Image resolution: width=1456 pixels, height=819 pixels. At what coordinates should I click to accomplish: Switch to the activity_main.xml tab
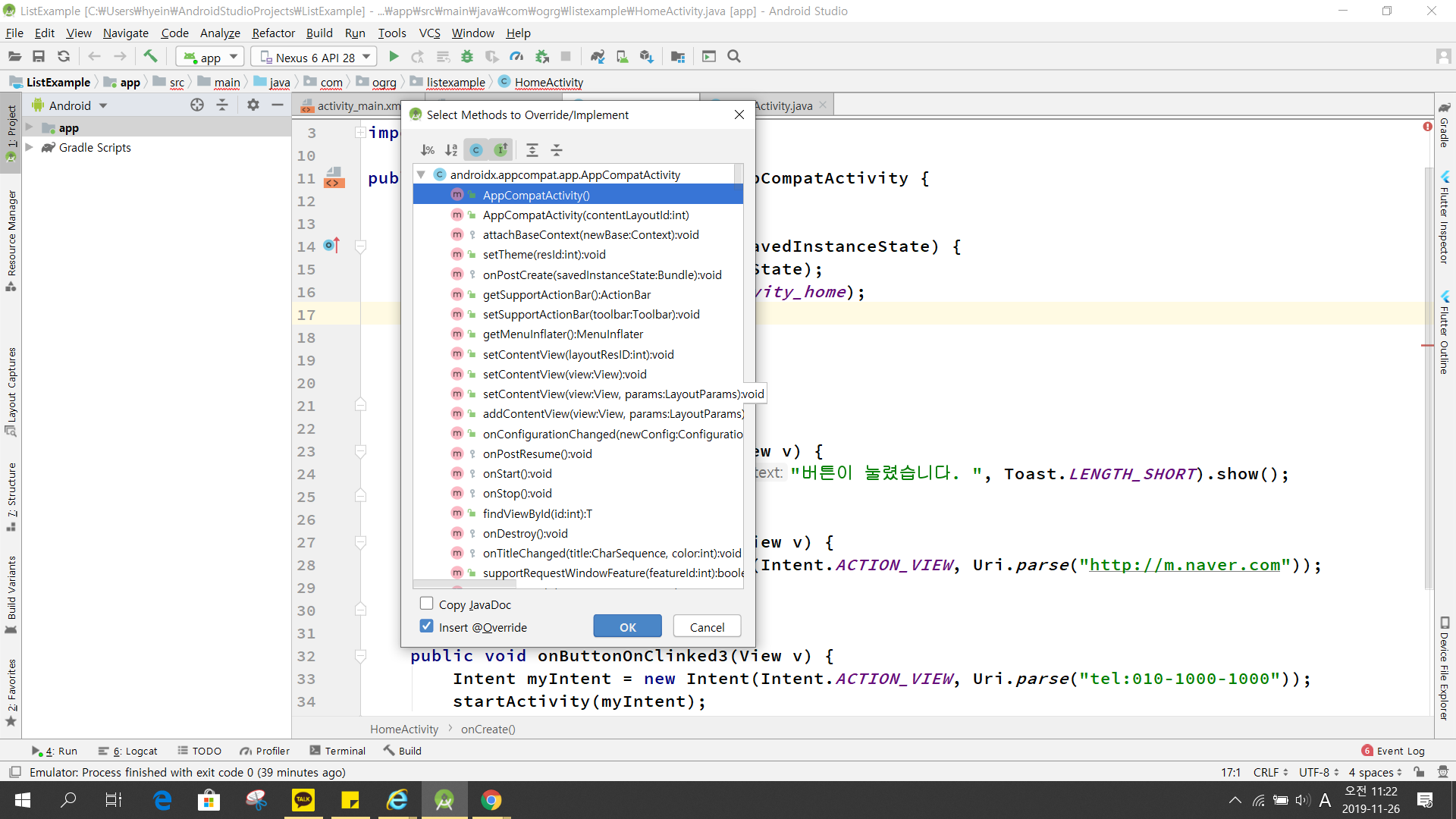click(353, 106)
